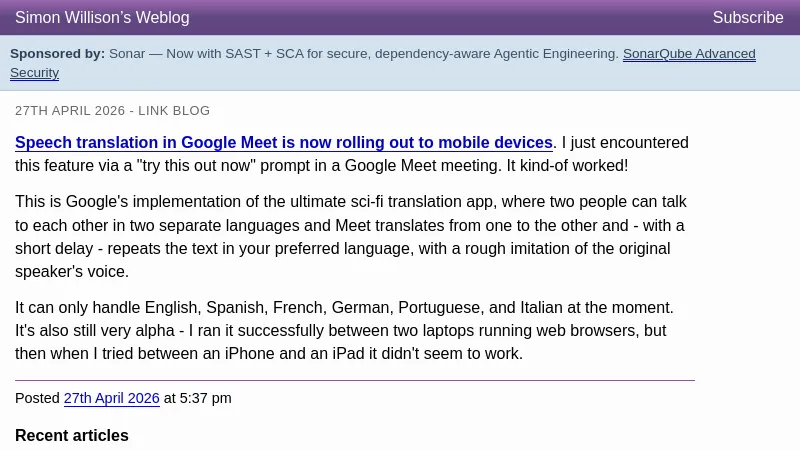Click the LINK BLOG label above the post
Viewport: 800px width, 450px height.
(x=174, y=111)
